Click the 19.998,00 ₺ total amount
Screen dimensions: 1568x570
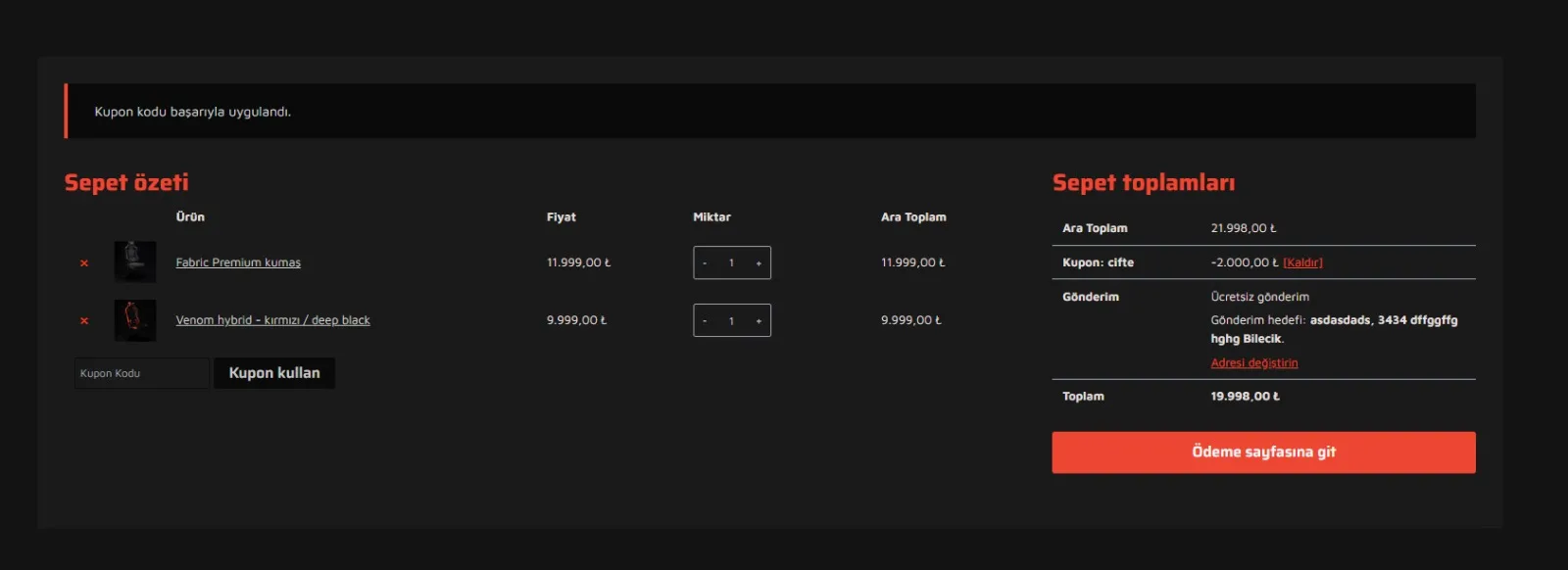1245,397
